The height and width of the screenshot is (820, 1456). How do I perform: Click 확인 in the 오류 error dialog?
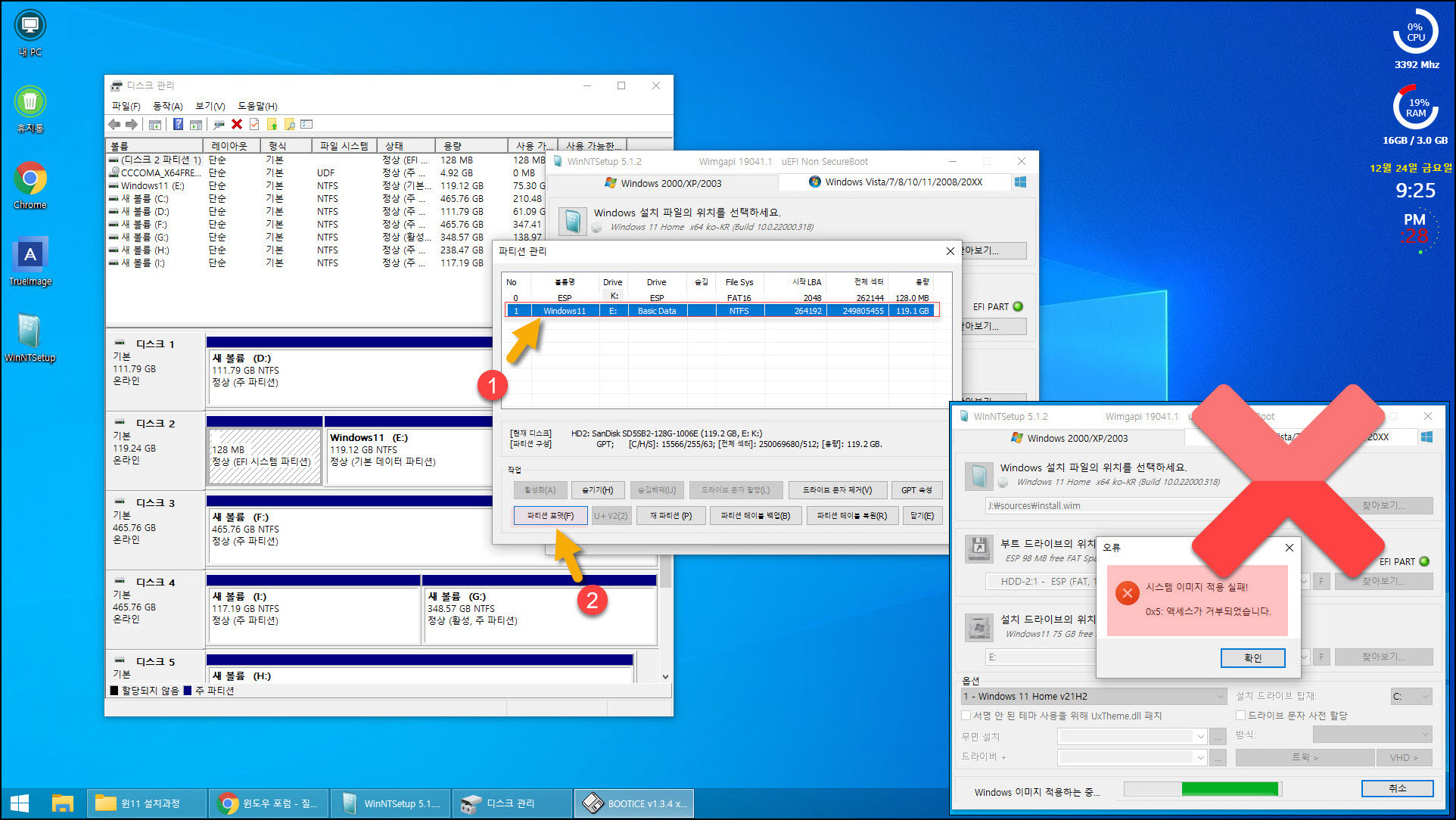coord(1252,658)
